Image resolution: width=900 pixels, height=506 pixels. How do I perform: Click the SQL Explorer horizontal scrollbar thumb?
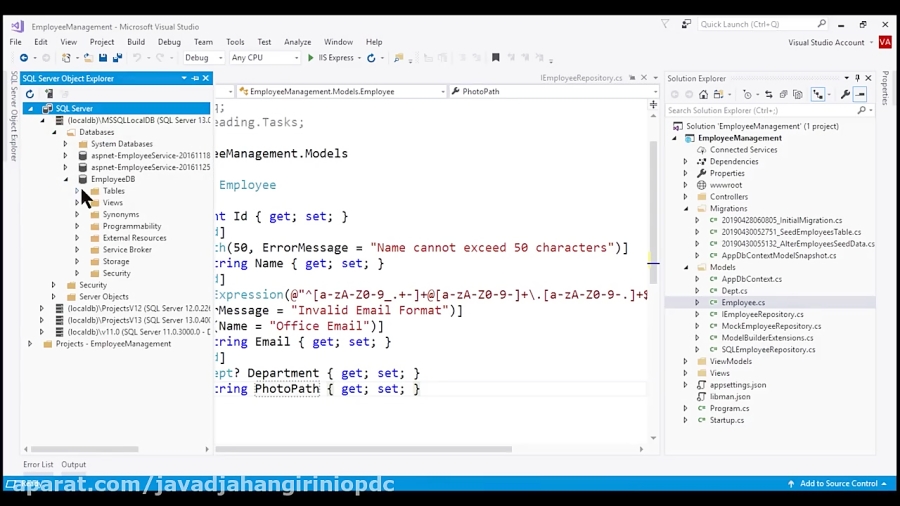[84, 449]
